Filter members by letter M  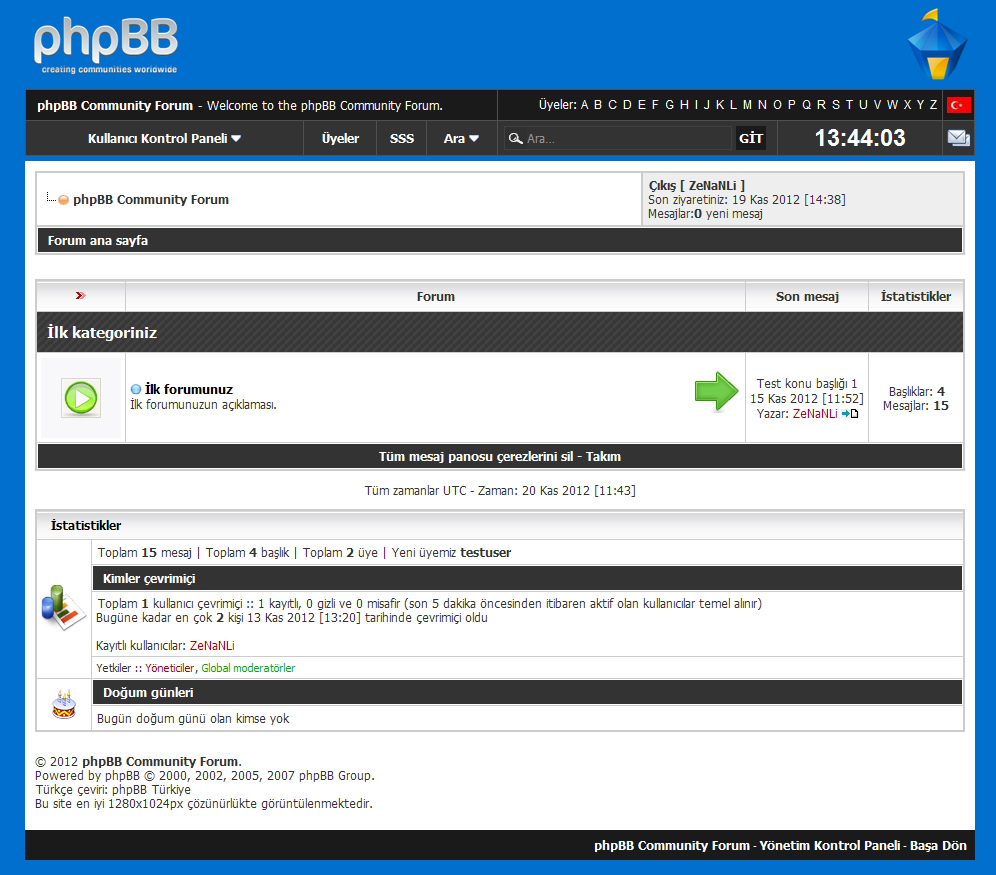pos(747,105)
